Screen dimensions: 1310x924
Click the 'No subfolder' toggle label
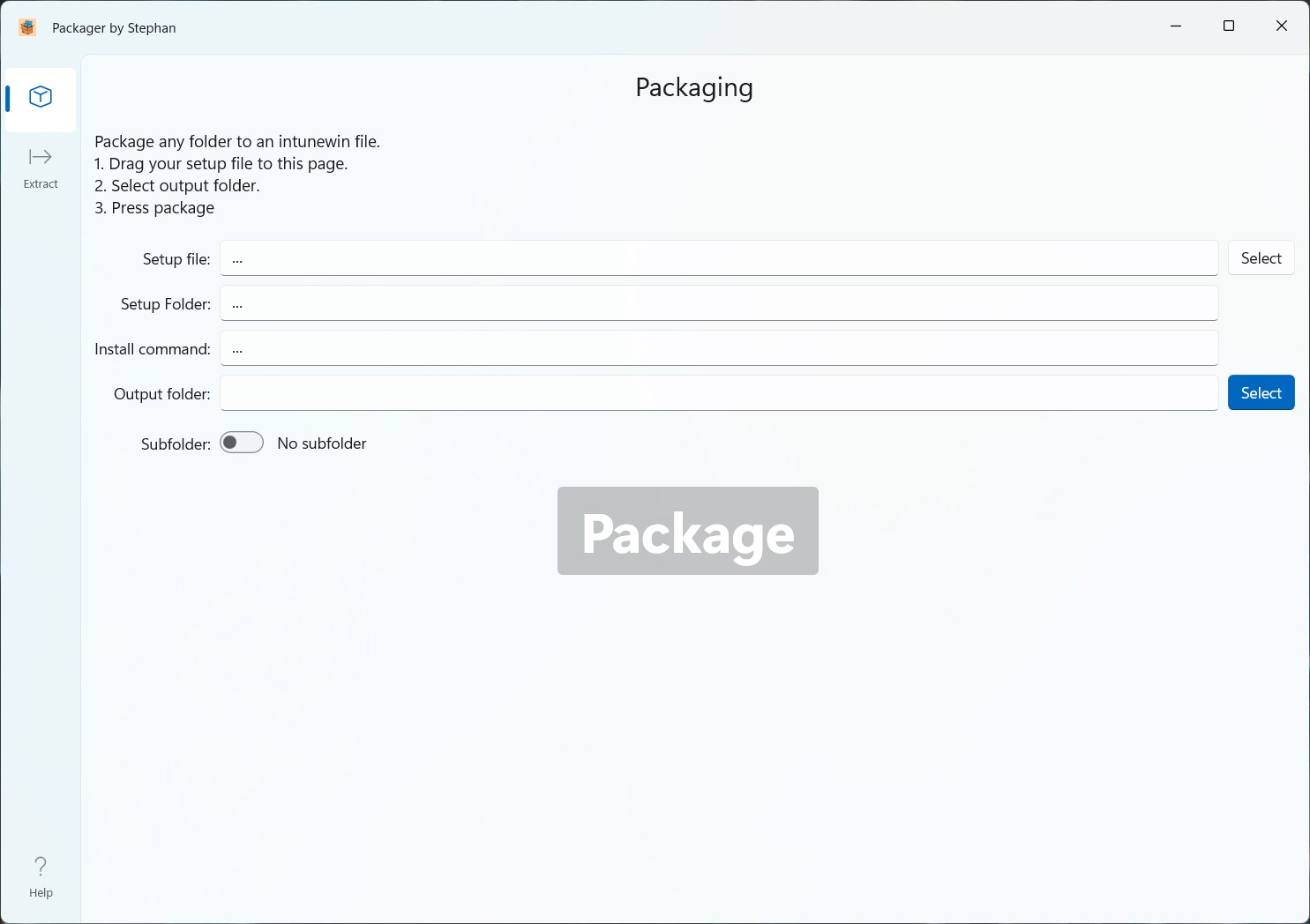(x=321, y=443)
